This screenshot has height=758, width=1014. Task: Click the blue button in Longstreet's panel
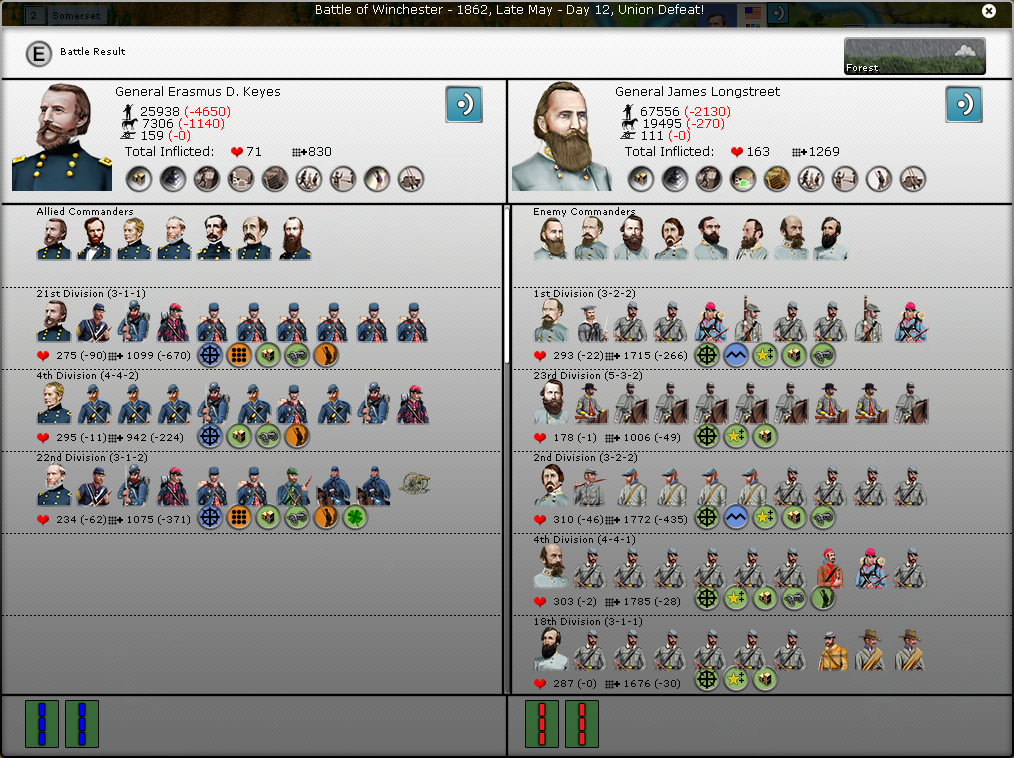click(x=964, y=104)
